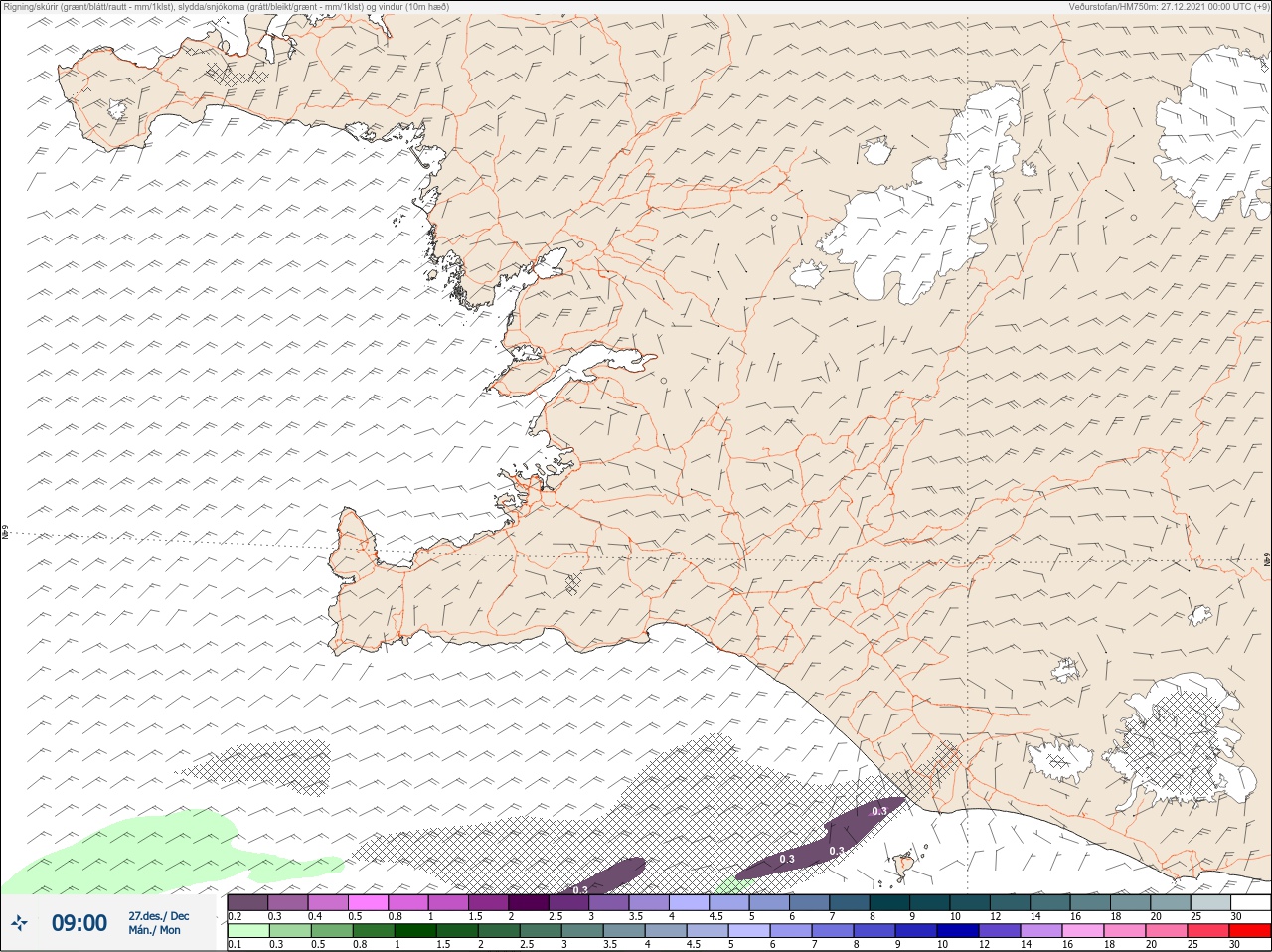Pick the darkest purple swatch labeled 2 in upper row
This screenshot has width=1272, height=952.
pyautogui.click(x=529, y=902)
